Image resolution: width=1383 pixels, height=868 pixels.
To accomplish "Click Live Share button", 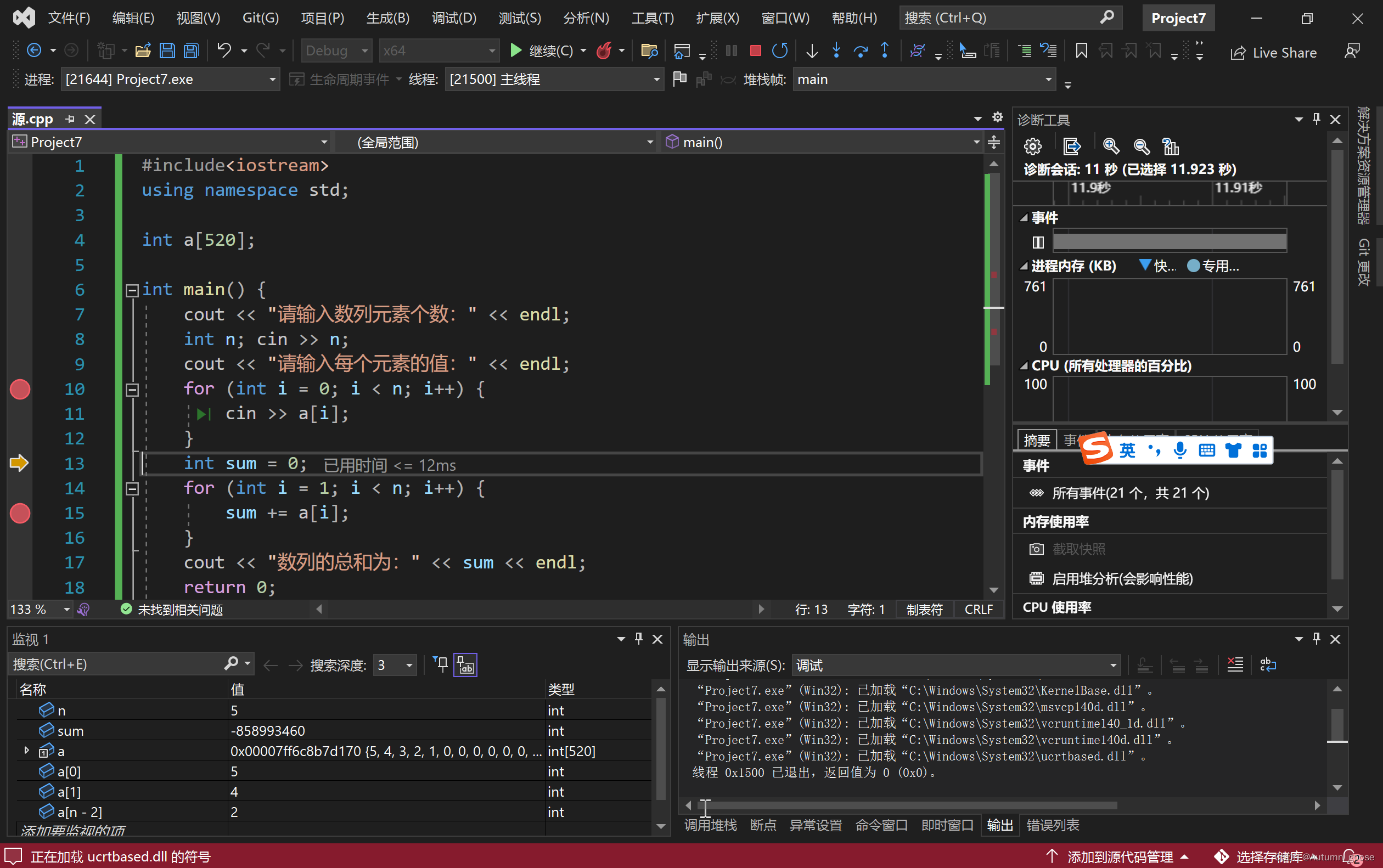I will tap(1273, 53).
